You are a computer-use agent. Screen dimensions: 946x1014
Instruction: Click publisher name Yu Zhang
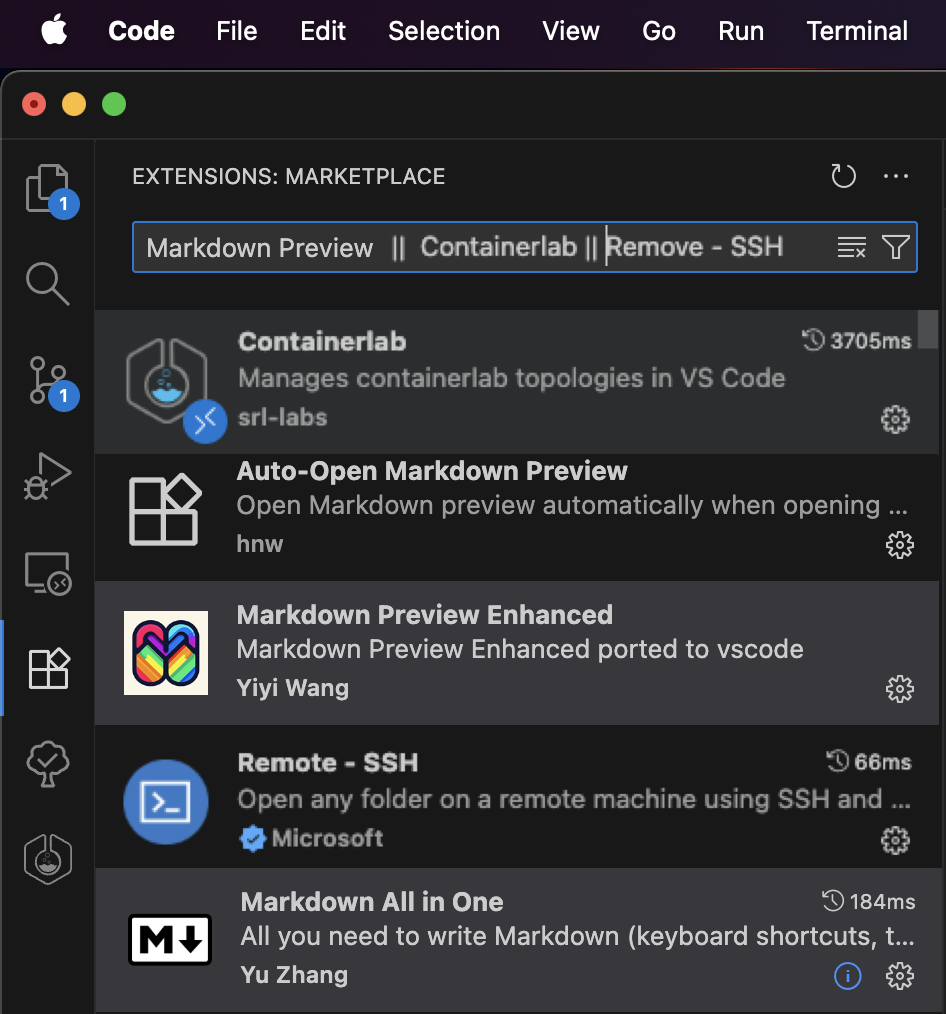(x=294, y=975)
